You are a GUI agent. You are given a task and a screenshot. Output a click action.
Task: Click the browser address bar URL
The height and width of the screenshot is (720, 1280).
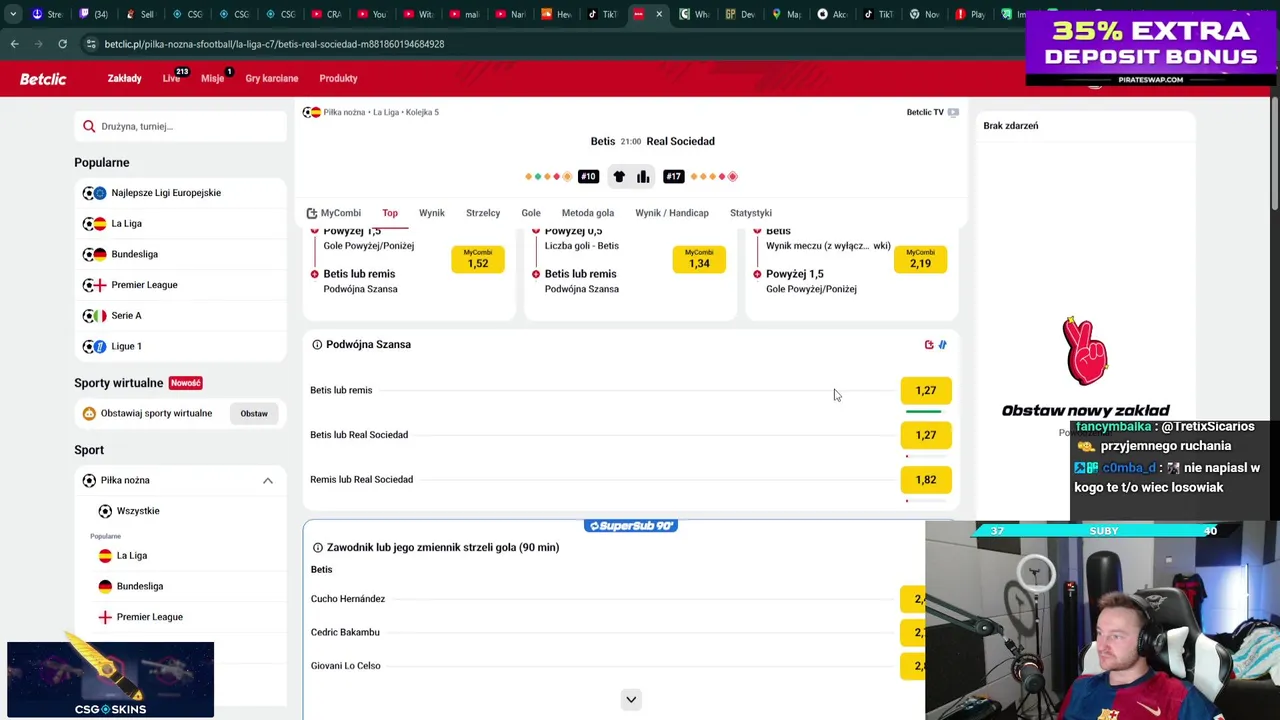point(274,44)
